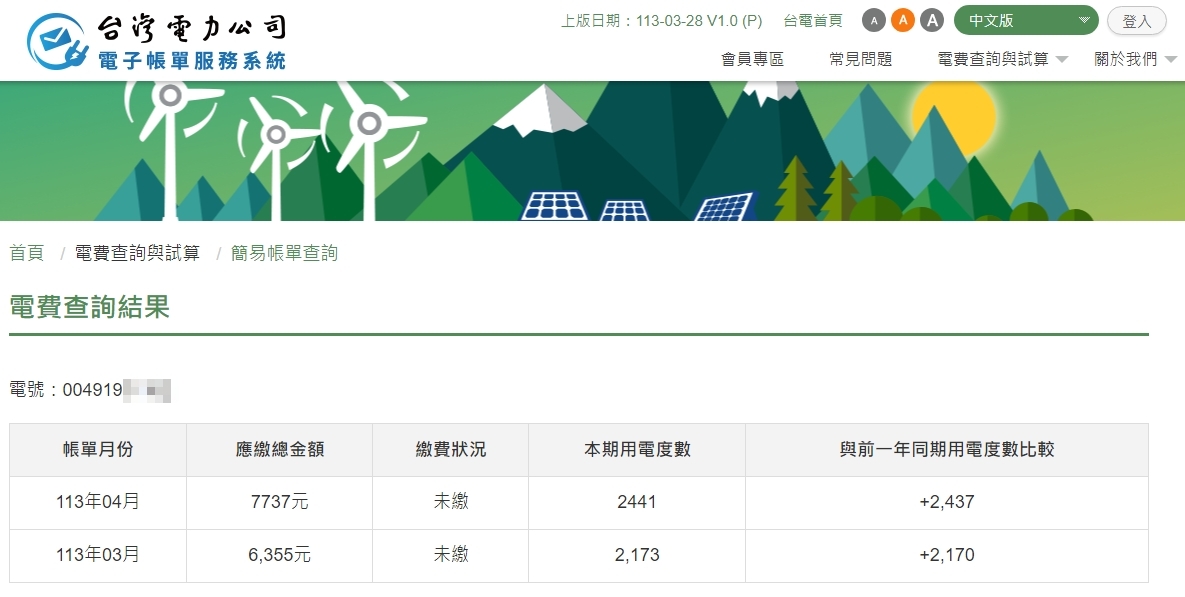Click the 登入 login button
Viewport: 1185px width, 597px height.
click(x=1137, y=21)
